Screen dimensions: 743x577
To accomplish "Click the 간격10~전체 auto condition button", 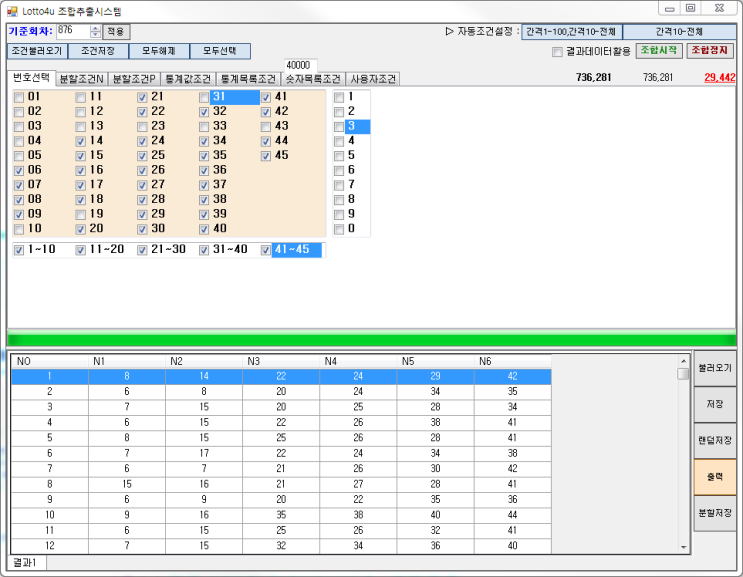I will tap(679, 32).
